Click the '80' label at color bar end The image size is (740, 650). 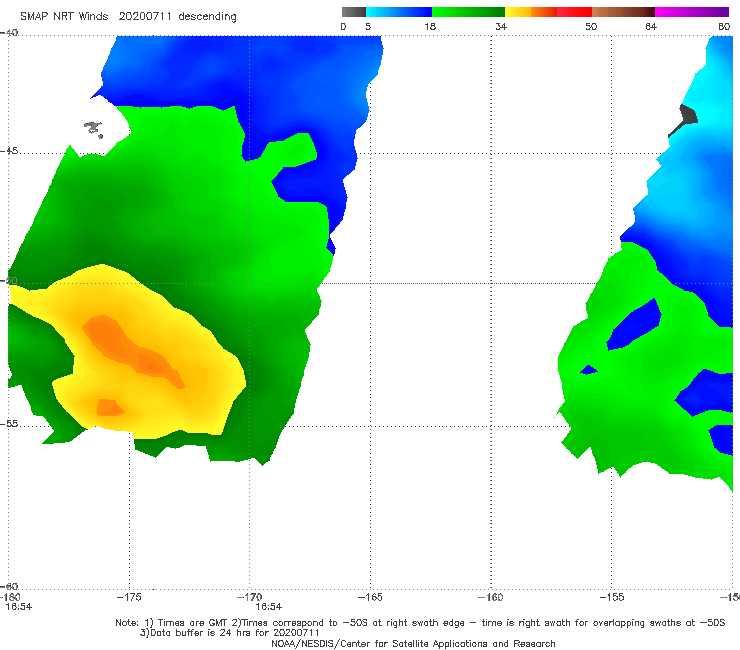724,27
